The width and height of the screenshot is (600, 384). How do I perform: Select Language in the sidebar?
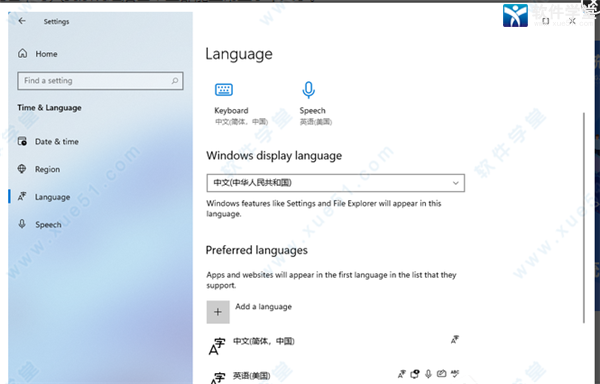[52, 197]
